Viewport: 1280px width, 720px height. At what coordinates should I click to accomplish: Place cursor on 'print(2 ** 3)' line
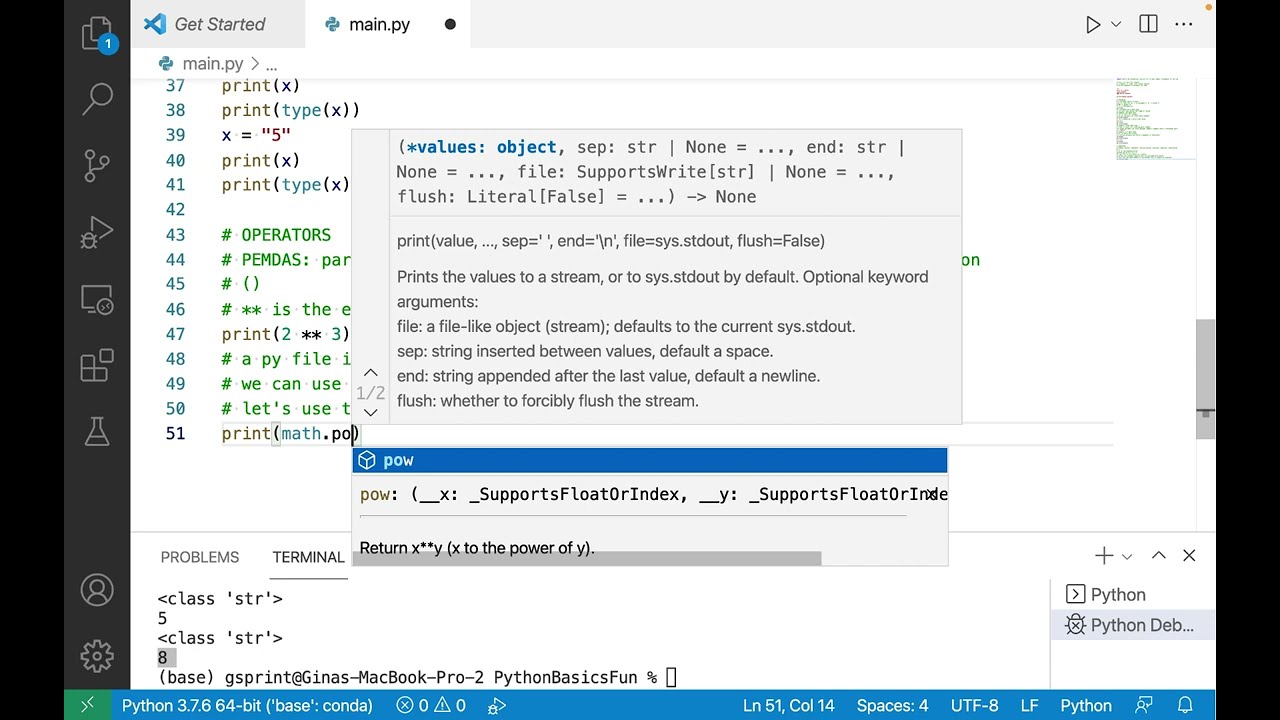(x=285, y=334)
